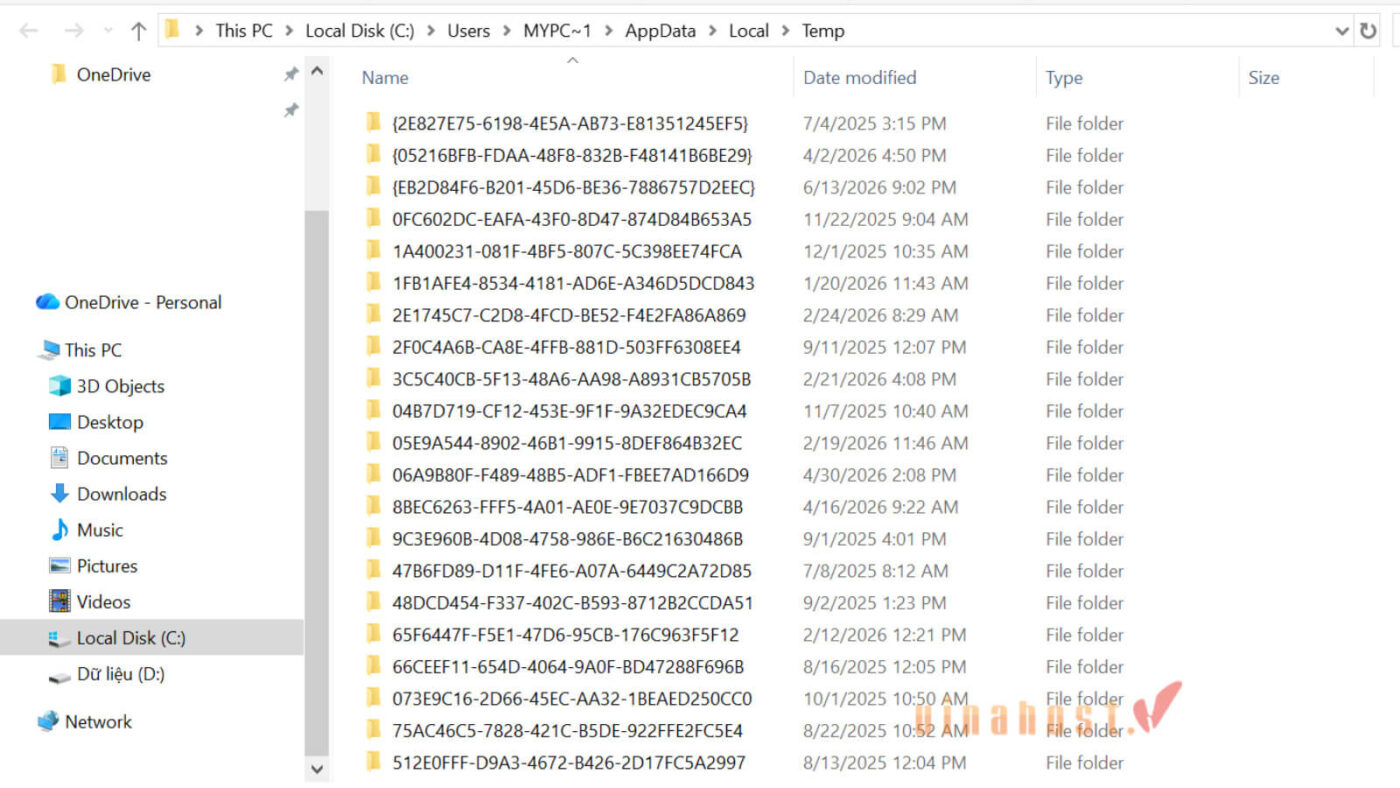Select Desktop in navigation pane
Image resolution: width=1400 pixels, height=788 pixels.
pos(110,422)
